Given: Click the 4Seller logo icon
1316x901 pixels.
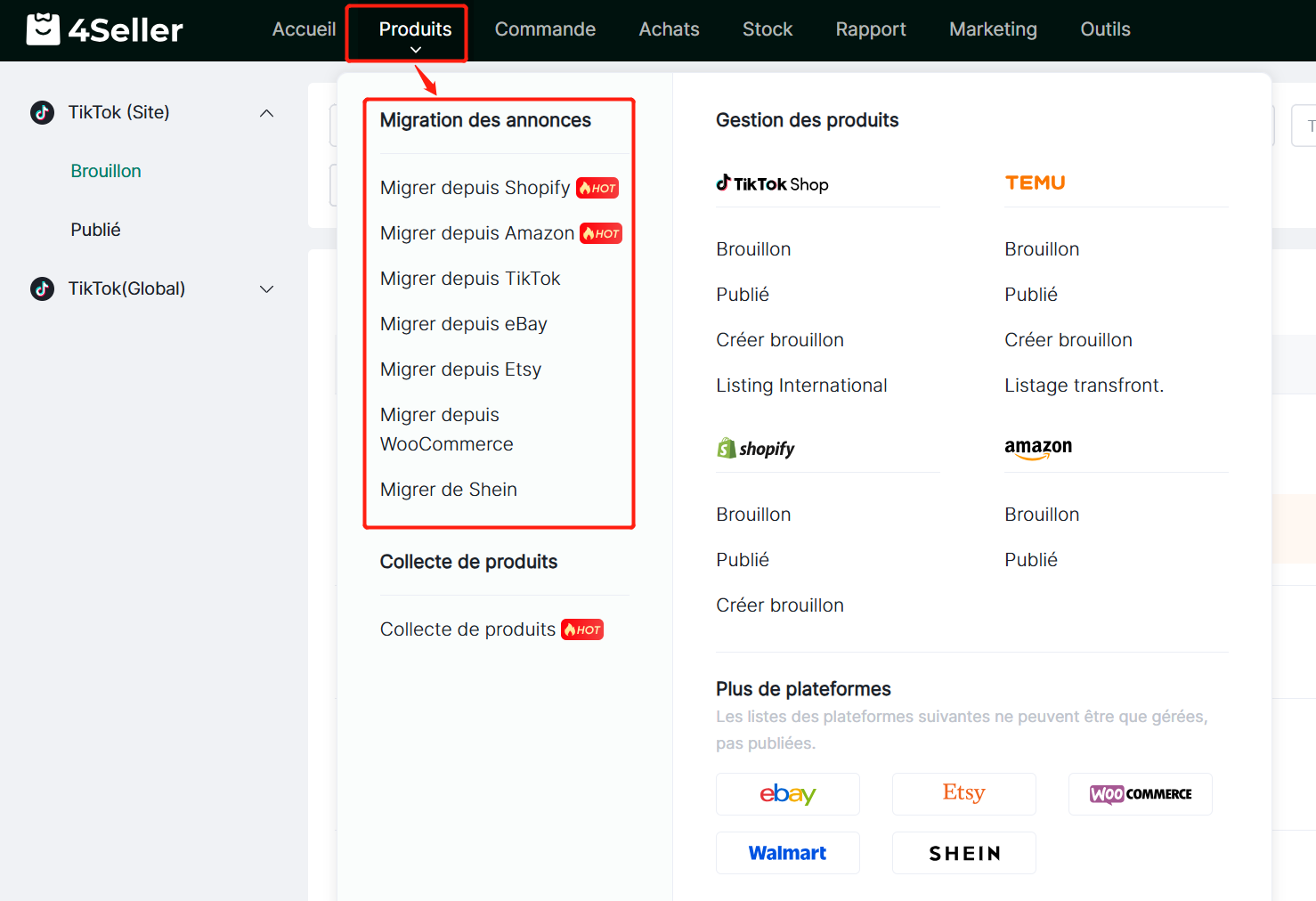Looking at the screenshot, I should tap(43, 28).
